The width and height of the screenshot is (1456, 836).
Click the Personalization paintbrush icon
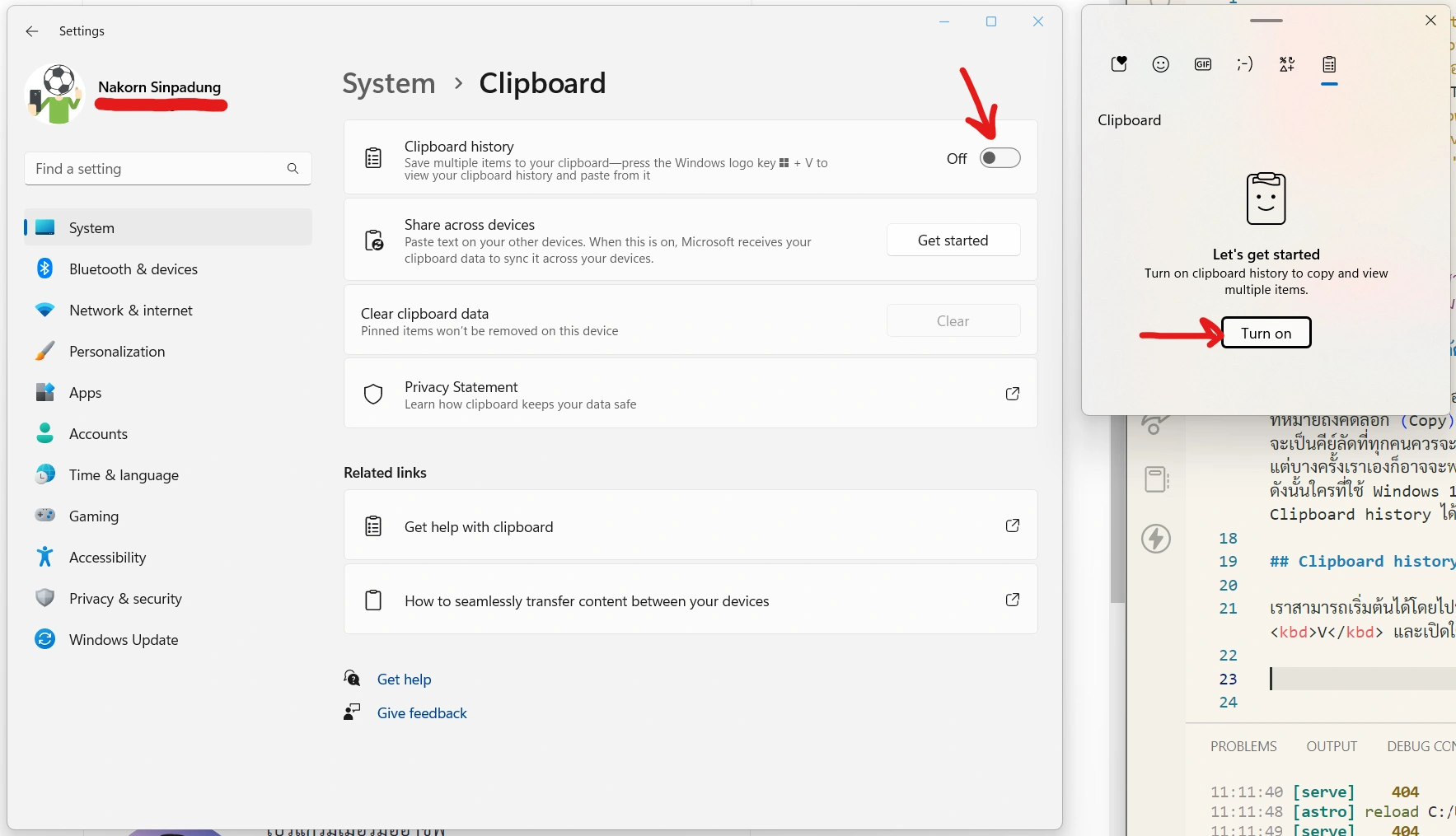45,351
